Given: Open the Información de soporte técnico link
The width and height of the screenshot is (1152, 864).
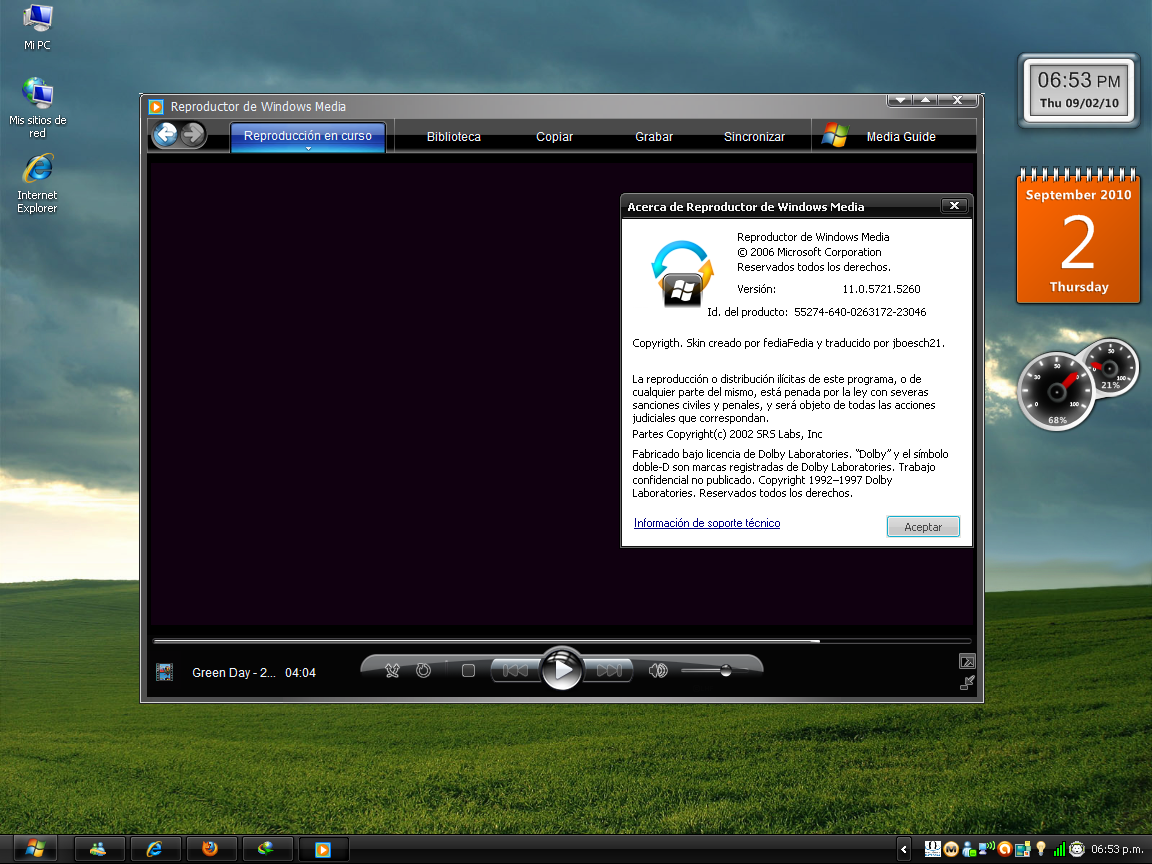Looking at the screenshot, I should pyautogui.click(x=707, y=523).
